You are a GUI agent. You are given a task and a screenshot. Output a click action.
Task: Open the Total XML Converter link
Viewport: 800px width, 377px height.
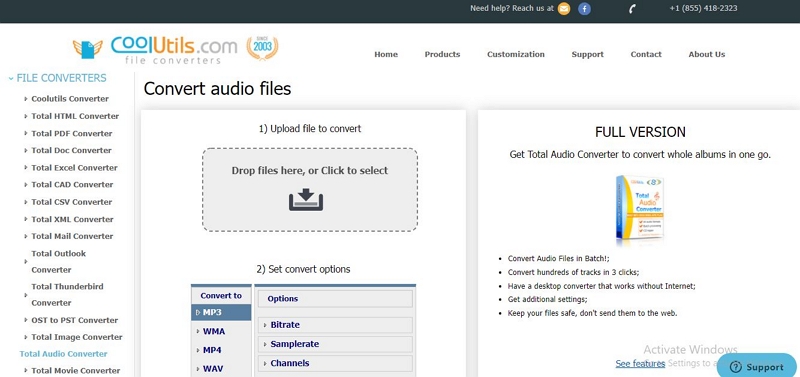tap(72, 219)
